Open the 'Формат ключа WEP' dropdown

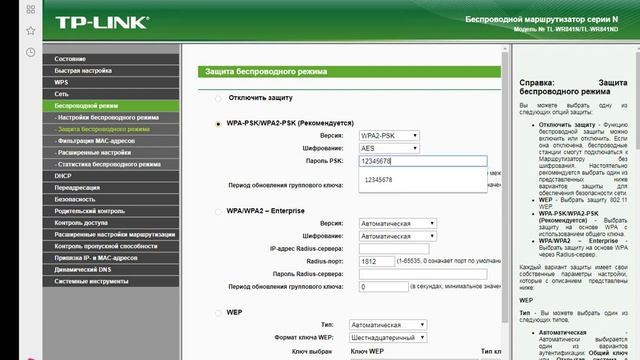click(x=388, y=338)
